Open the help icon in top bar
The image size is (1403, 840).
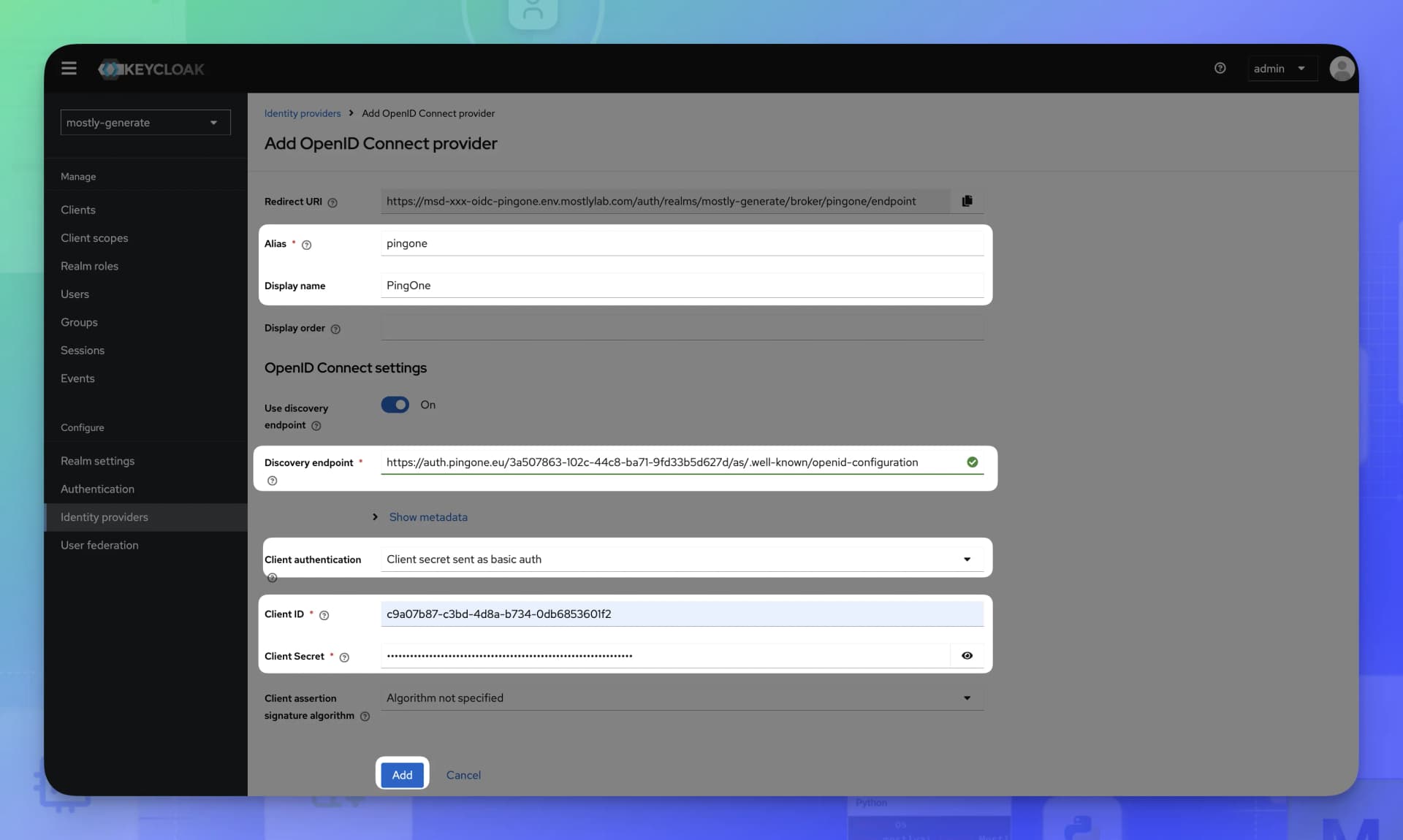tap(1220, 68)
